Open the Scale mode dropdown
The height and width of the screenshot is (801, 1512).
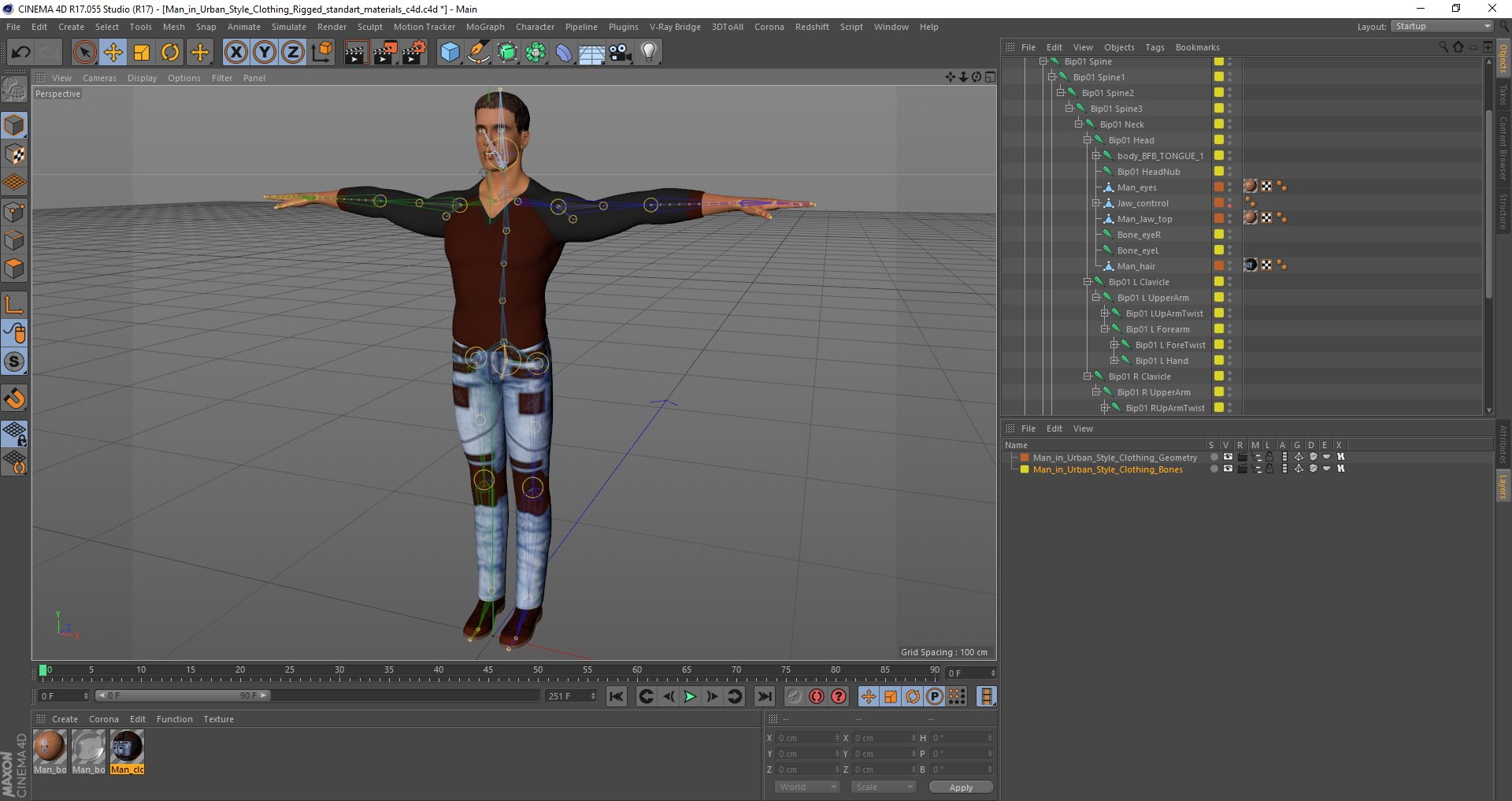tap(884, 787)
